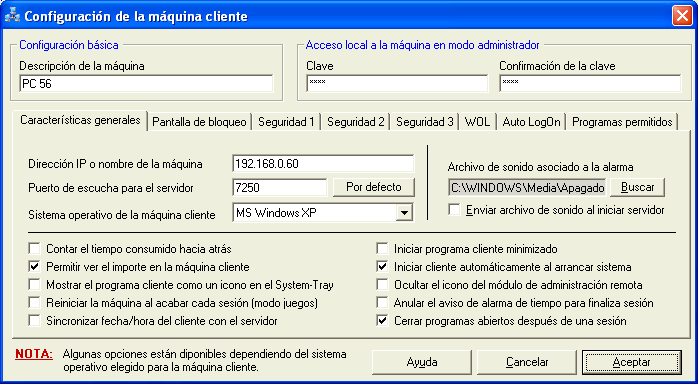Screen dimensions: 698x384
Task: Check Anular el aviso de alarma de tiempo
Action: point(382,303)
